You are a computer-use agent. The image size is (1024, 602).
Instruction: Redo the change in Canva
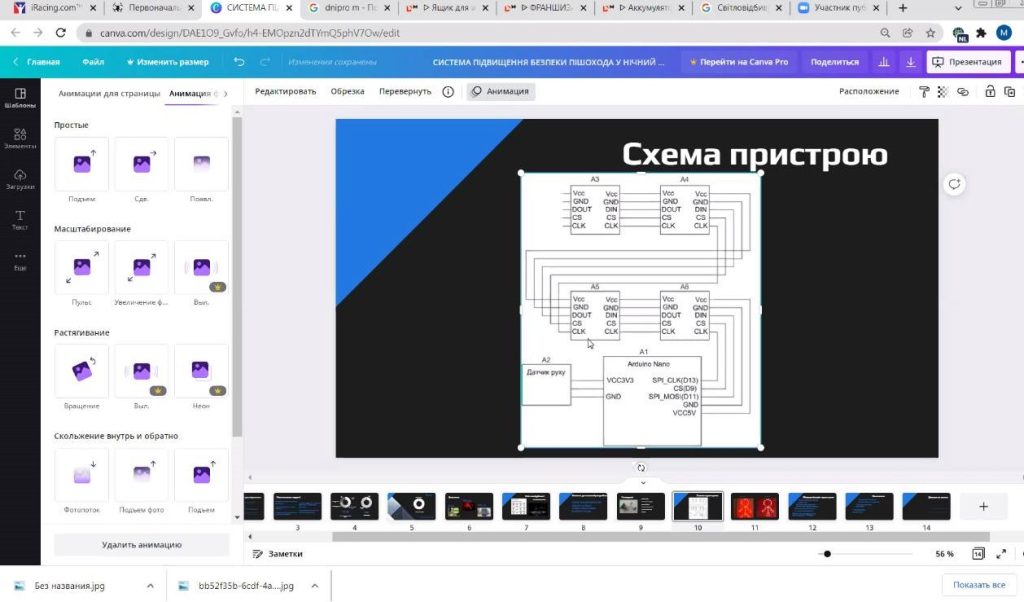click(264, 62)
